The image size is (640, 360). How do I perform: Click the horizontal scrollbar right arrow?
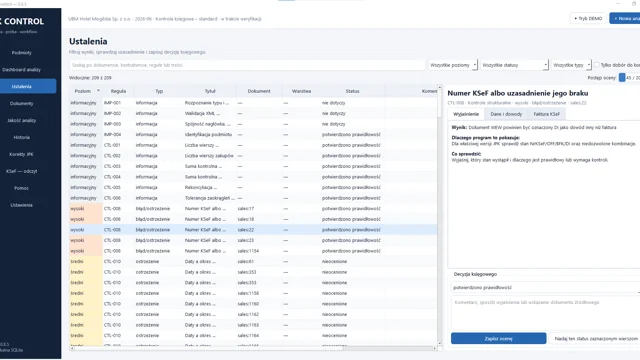click(435, 349)
